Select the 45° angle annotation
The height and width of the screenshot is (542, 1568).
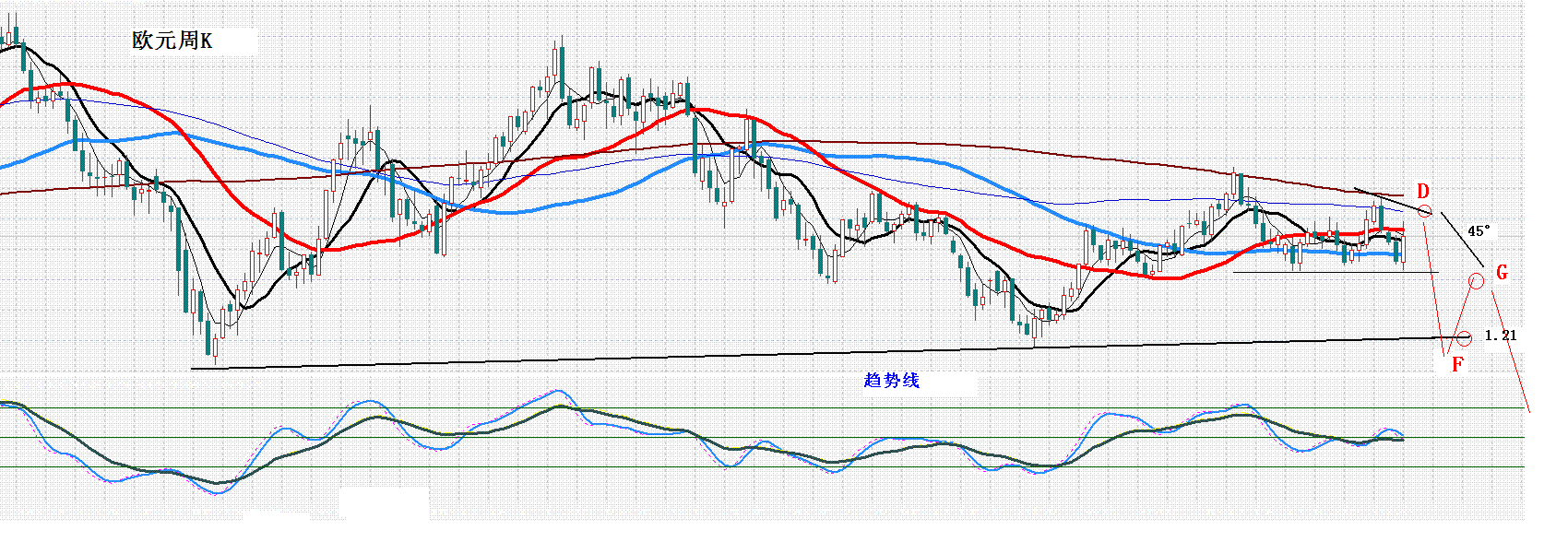click(x=1479, y=231)
